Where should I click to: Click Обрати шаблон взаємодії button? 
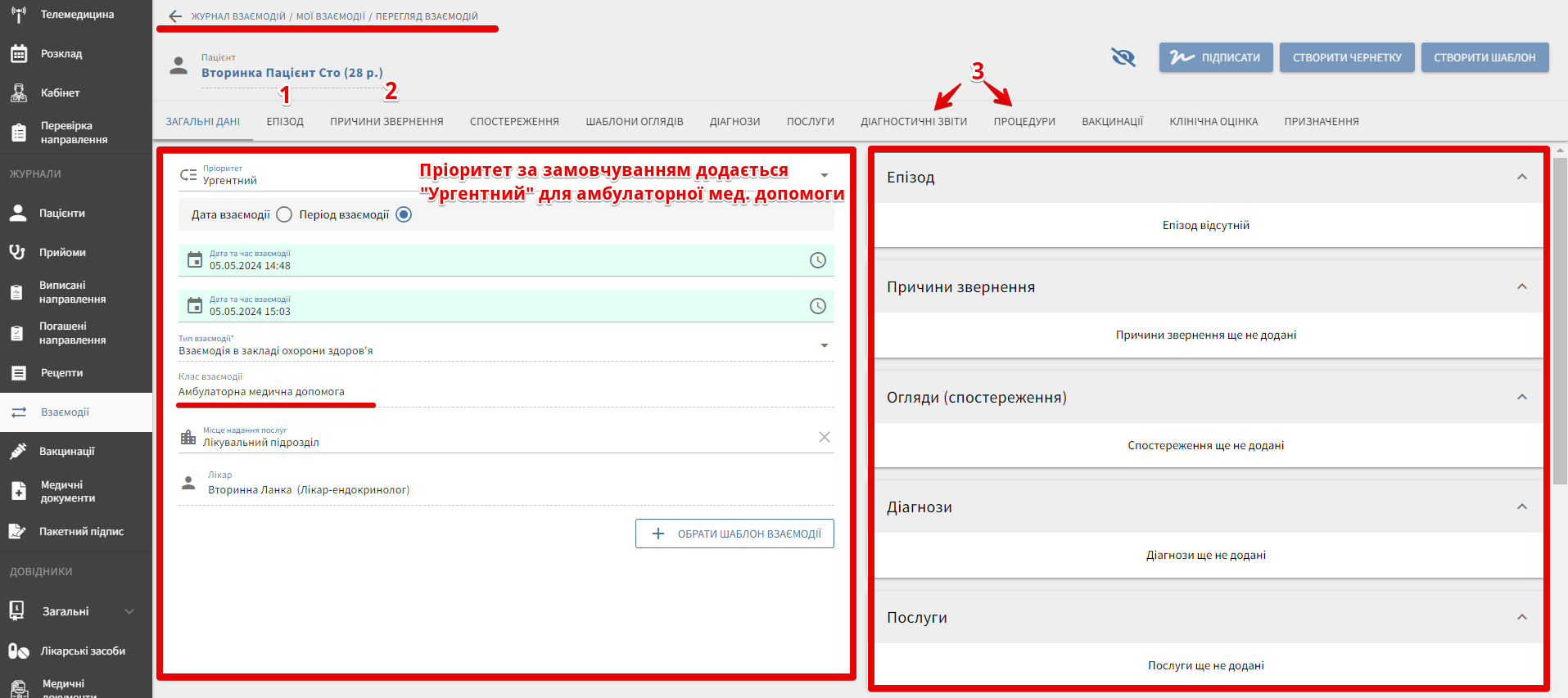tap(734, 534)
